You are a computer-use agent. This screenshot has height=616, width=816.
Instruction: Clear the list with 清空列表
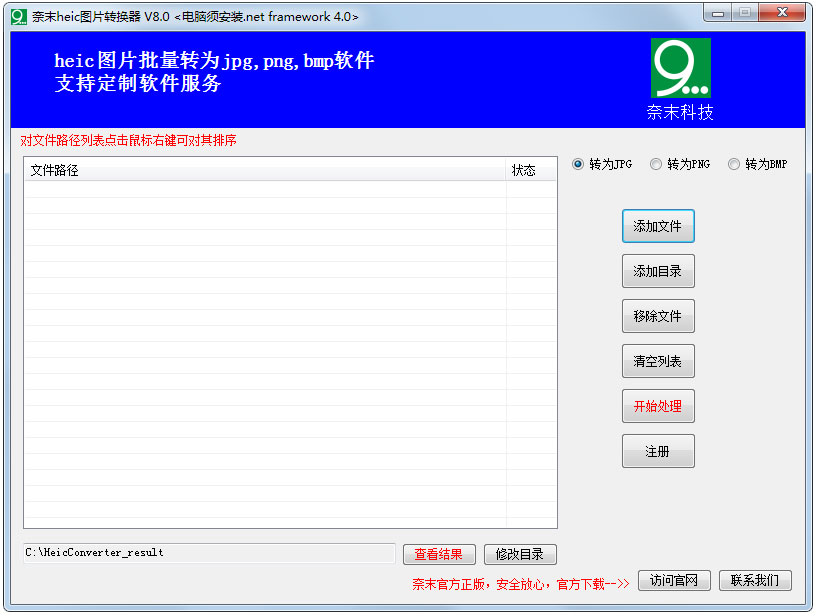658,361
